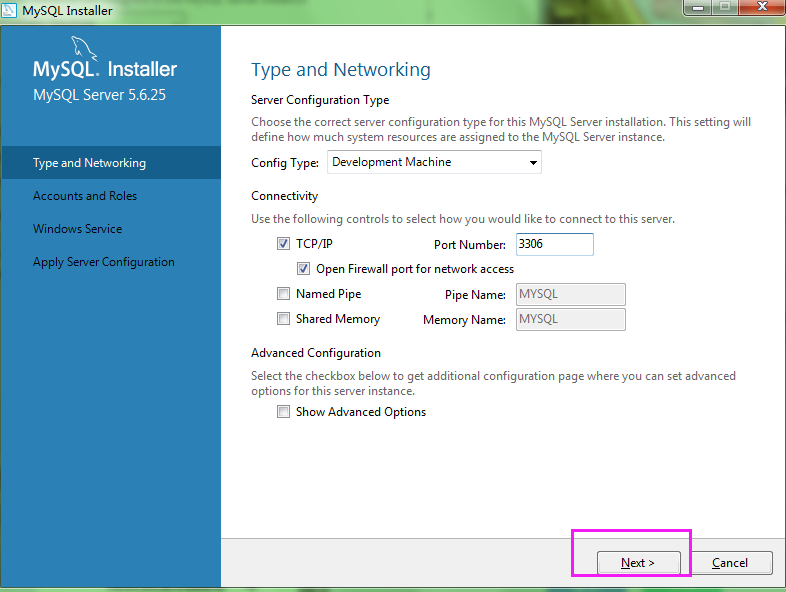Click the 'Connectivity' section heading
The width and height of the screenshot is (786, 592).
click(284, 196)
